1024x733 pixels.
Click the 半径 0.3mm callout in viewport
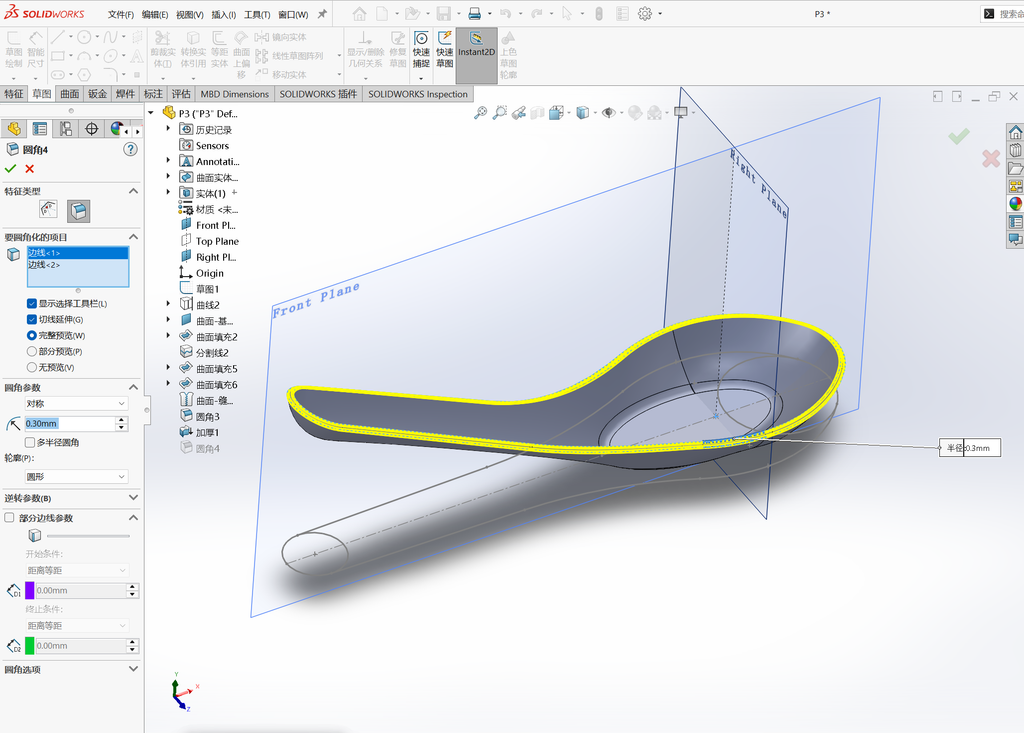969,448
